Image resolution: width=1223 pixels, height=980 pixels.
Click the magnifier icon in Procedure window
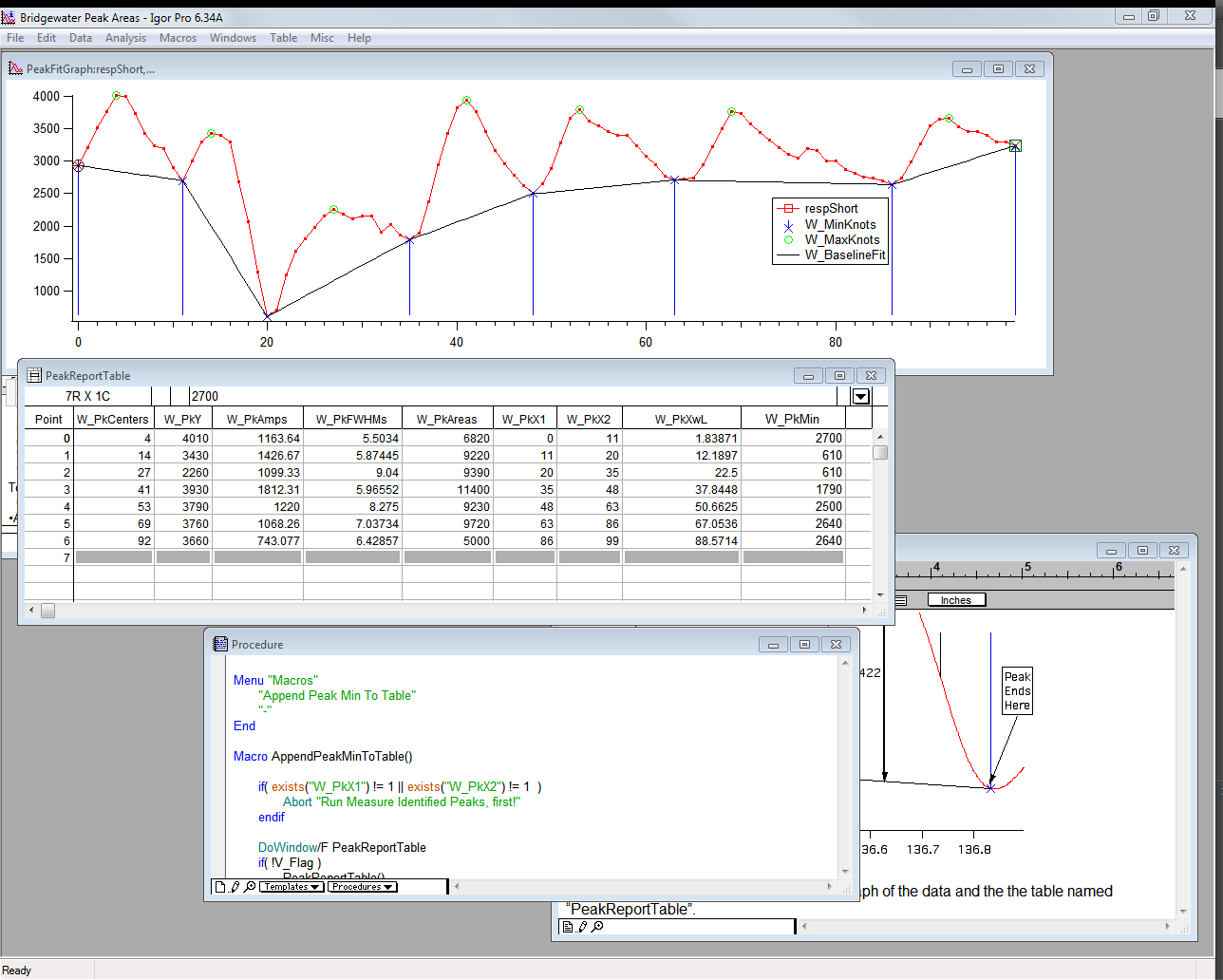tap(249, 887)
